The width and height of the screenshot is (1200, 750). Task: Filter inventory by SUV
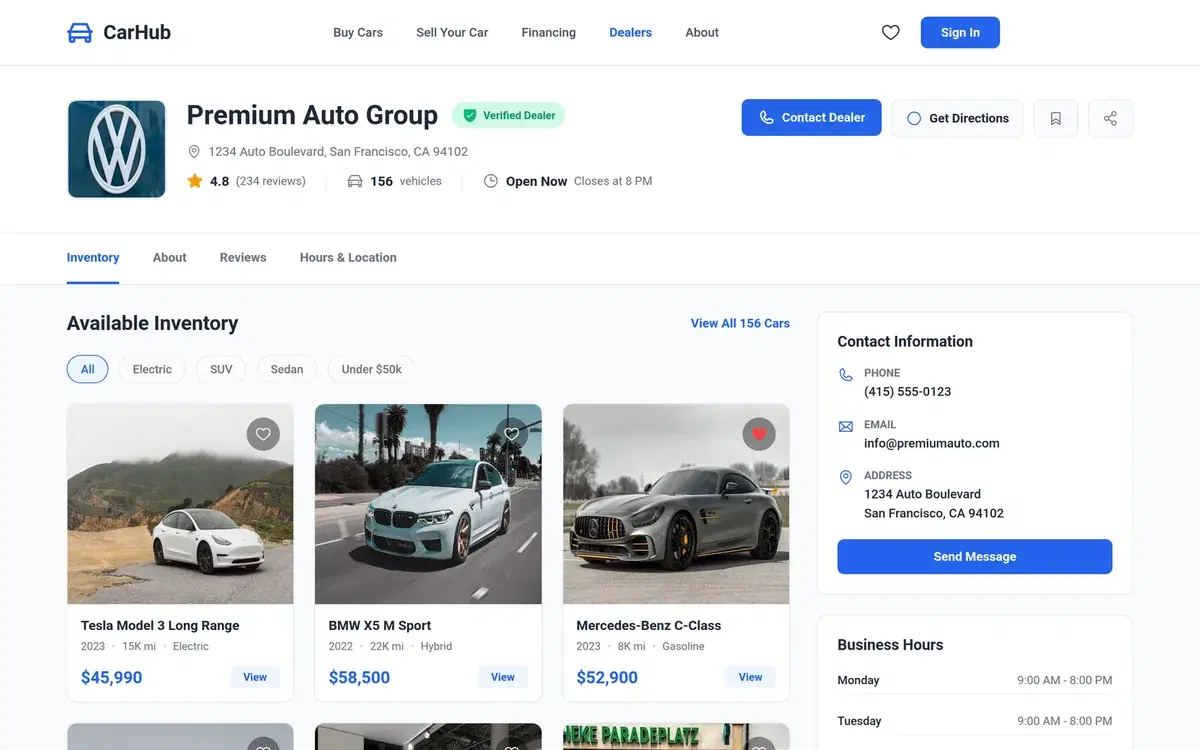(221, 369)
